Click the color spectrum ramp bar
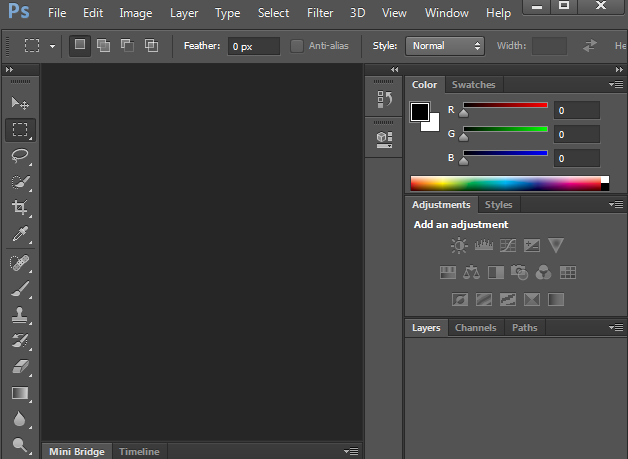This screenshot has width=628, height=459. tap(509, 183)
